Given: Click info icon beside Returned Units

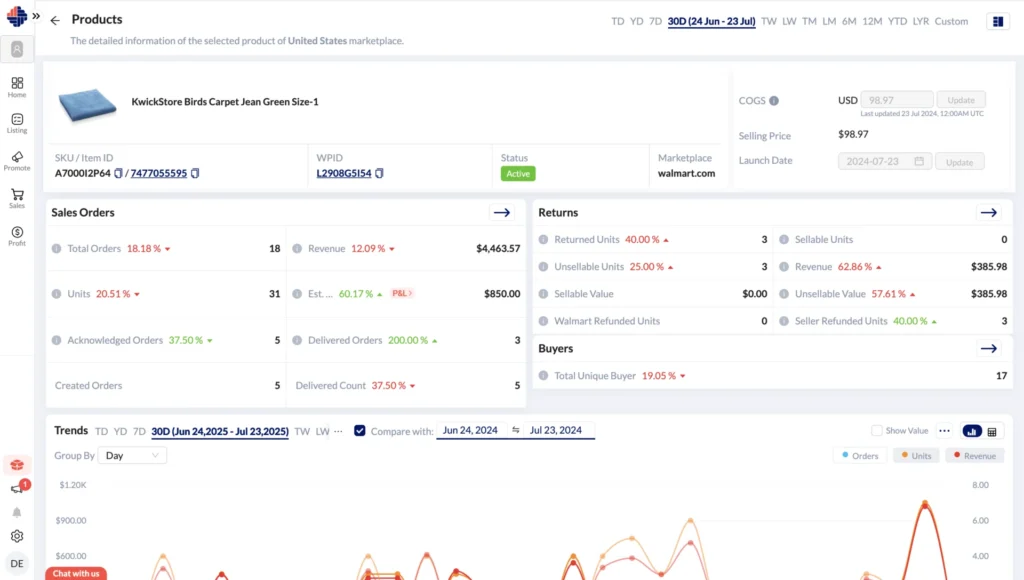Looking at the screenshot, I should pos(543,240).
